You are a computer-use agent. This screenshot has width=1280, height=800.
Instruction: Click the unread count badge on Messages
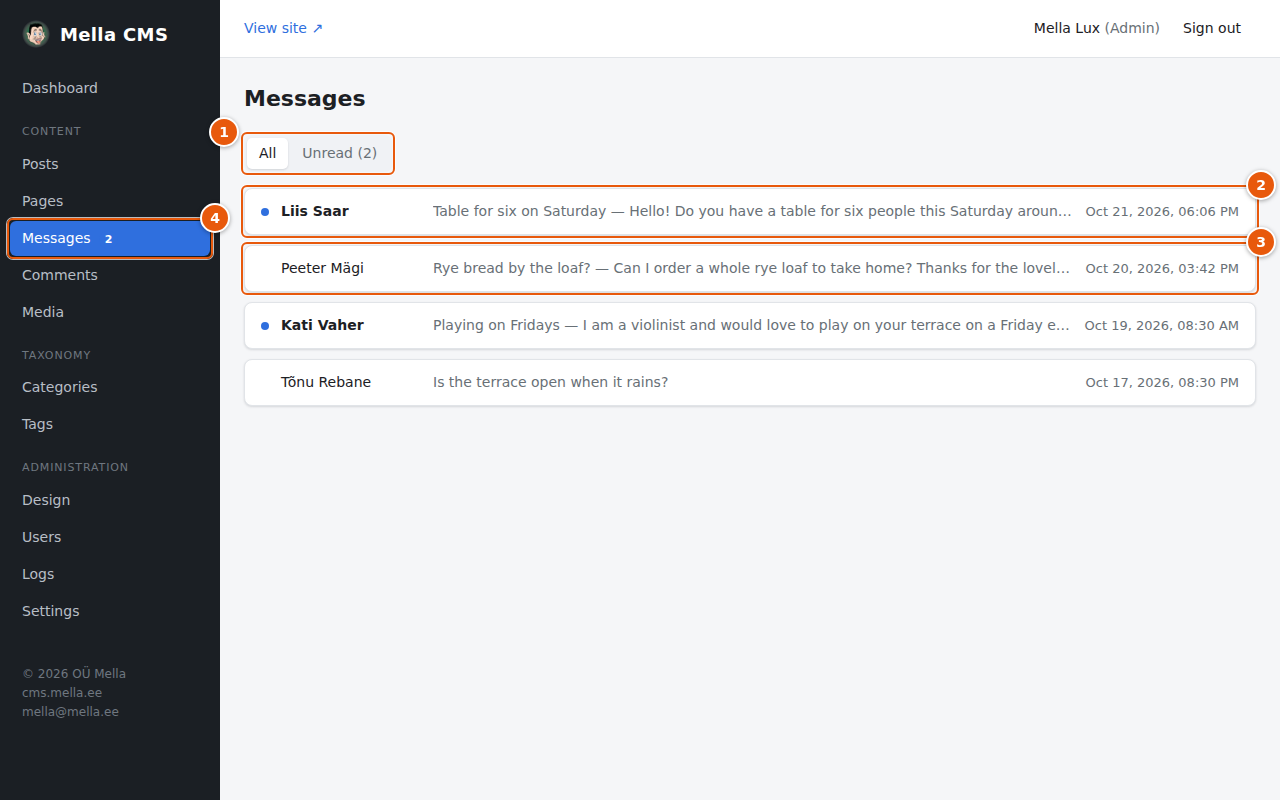point(109,239)
